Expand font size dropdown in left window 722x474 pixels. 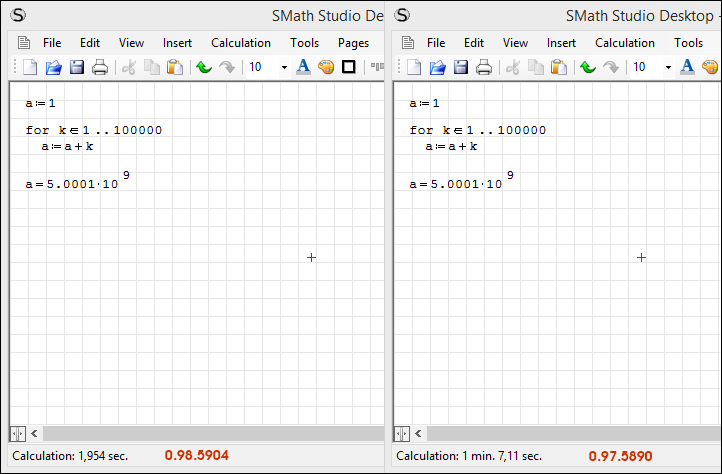(284, 67)
